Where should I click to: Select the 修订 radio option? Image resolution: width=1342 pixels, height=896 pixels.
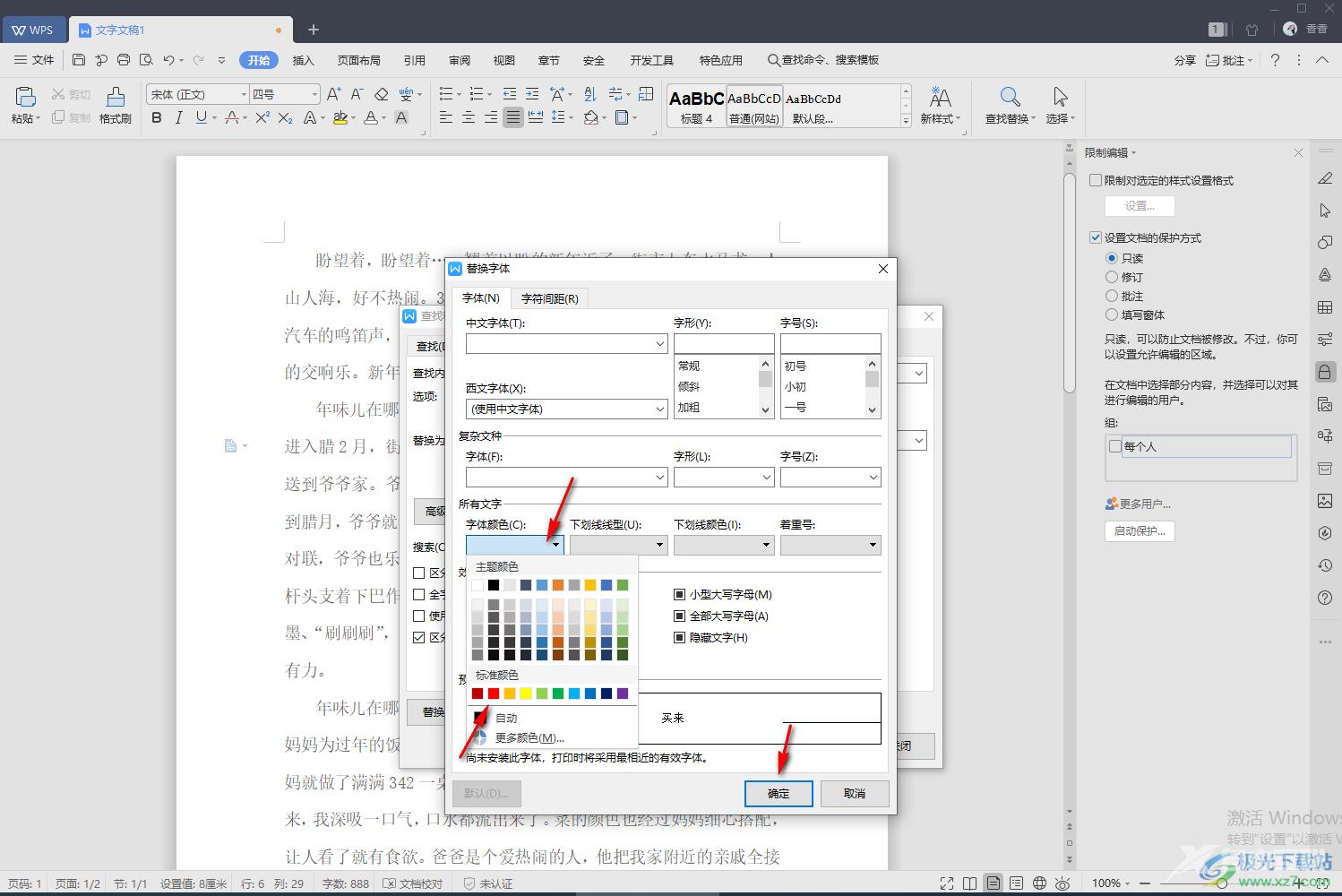[1112, 277]
